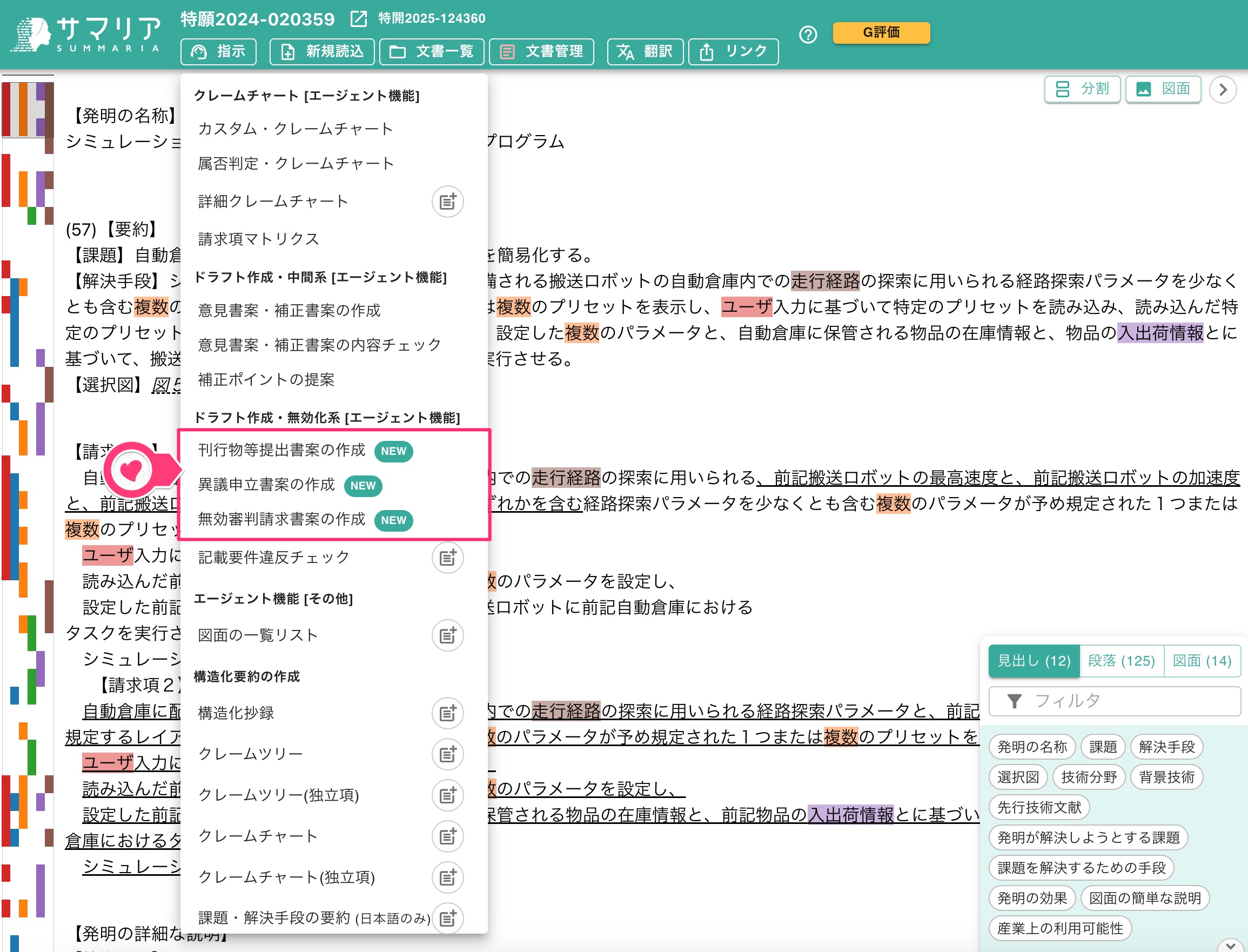Image resolution: width=1248 pixels, height=952 pixels.
Task: Jump to 課題 heading chip
Action: point(1103,747)
